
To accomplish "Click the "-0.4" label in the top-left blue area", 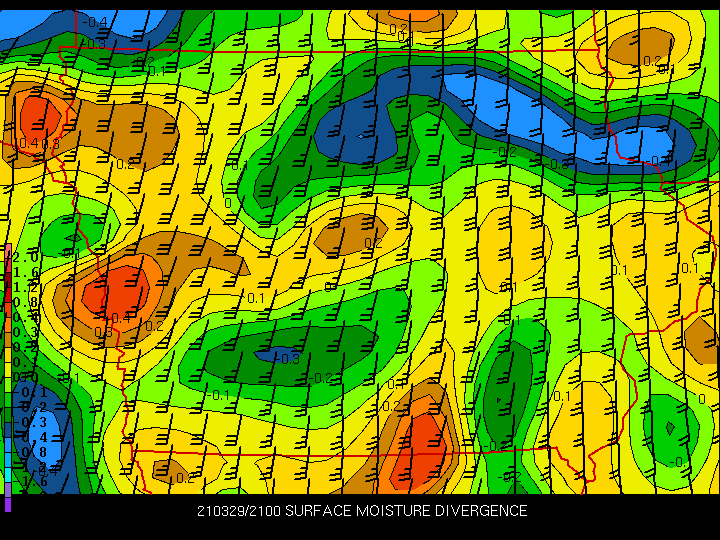I will (x=95, y=22).
